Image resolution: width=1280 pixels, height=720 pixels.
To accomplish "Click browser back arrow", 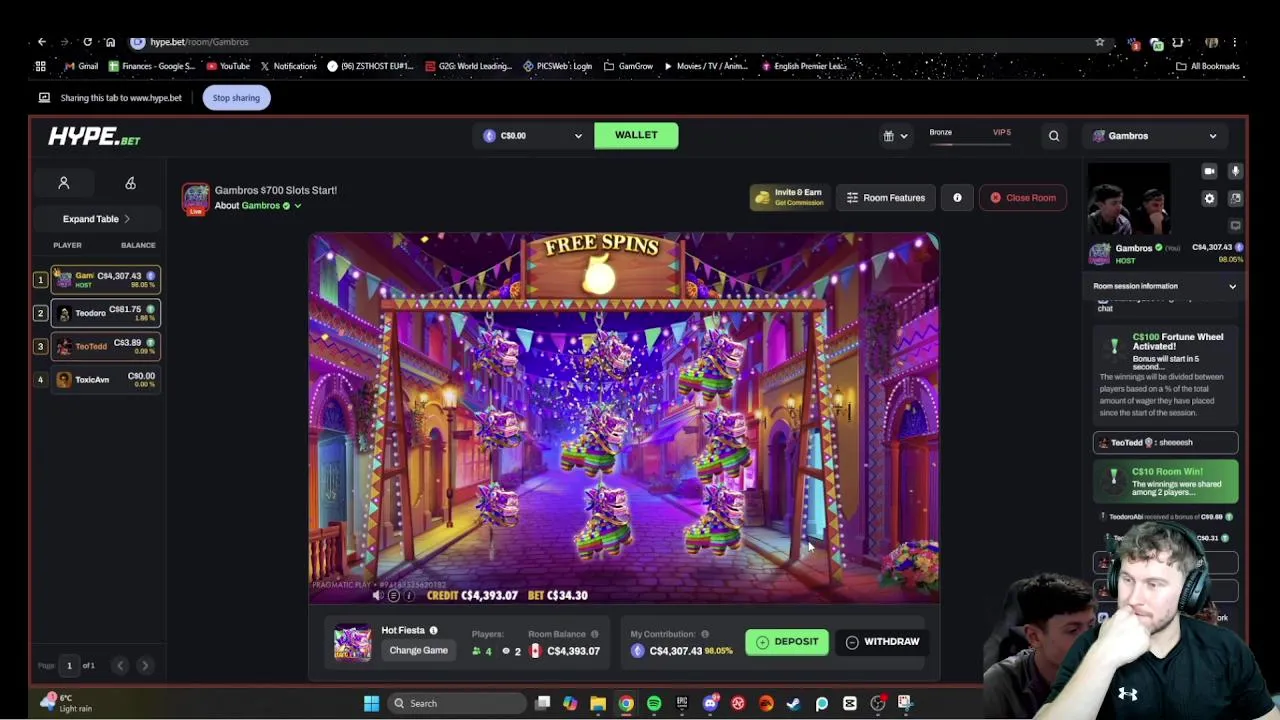I will click(41, 42).
